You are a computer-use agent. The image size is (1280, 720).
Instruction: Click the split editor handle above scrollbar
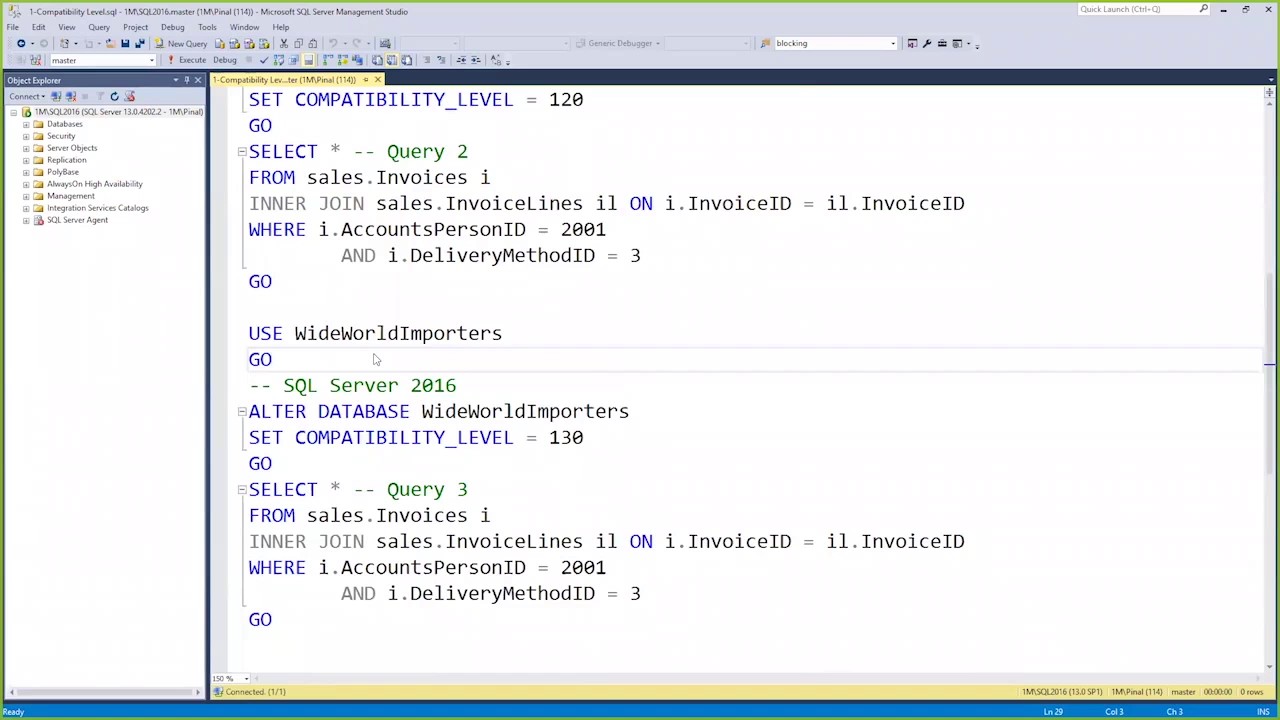(x=1269, y=93)
